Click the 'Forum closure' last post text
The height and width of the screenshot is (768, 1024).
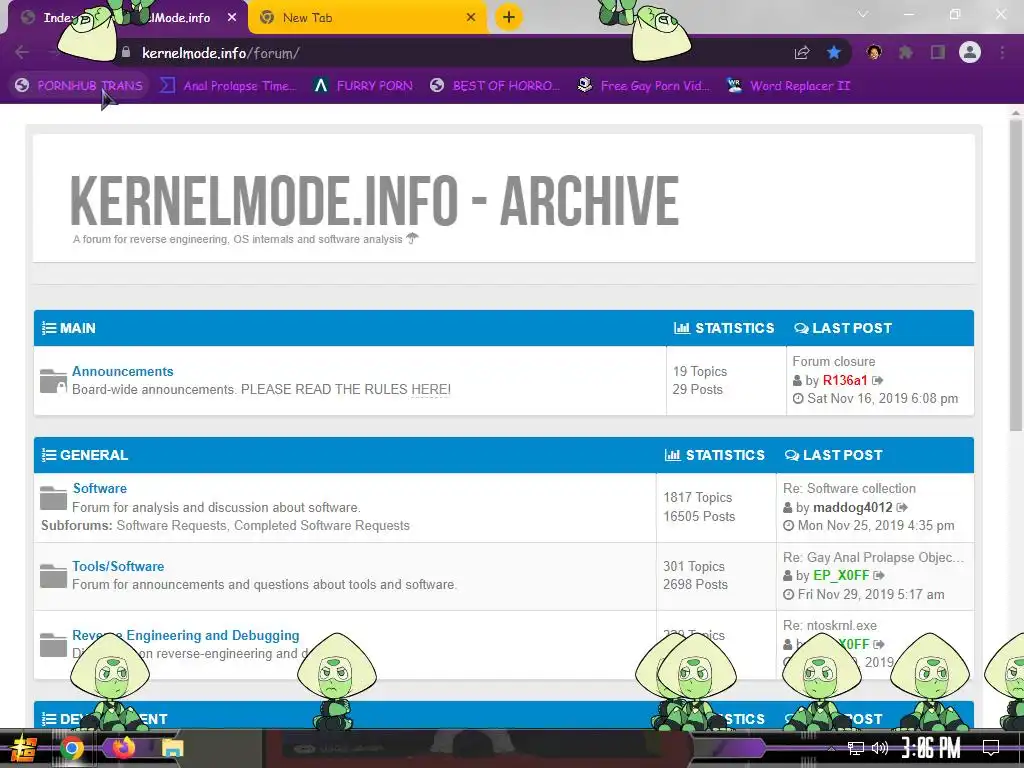click(x=834, y=361)
